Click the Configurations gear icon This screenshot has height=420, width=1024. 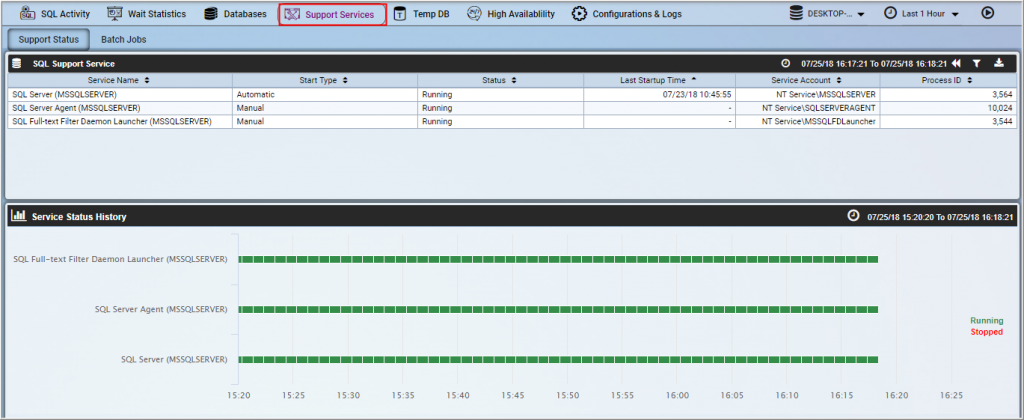[579, 14]
